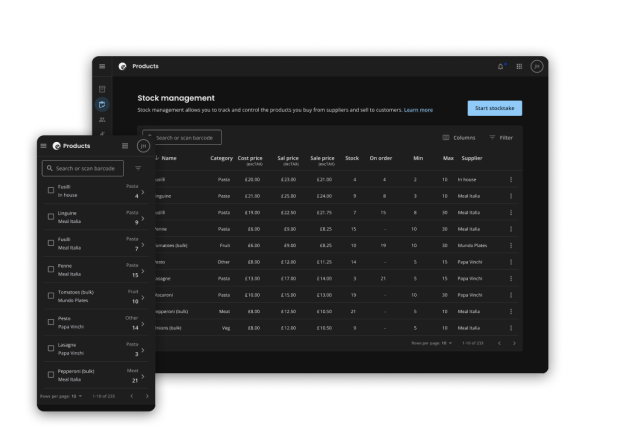Image resolution: width=640 pixels, height=435 pixels.
Task: Open the notifications bell in desktop header
Action: point(501,66)
